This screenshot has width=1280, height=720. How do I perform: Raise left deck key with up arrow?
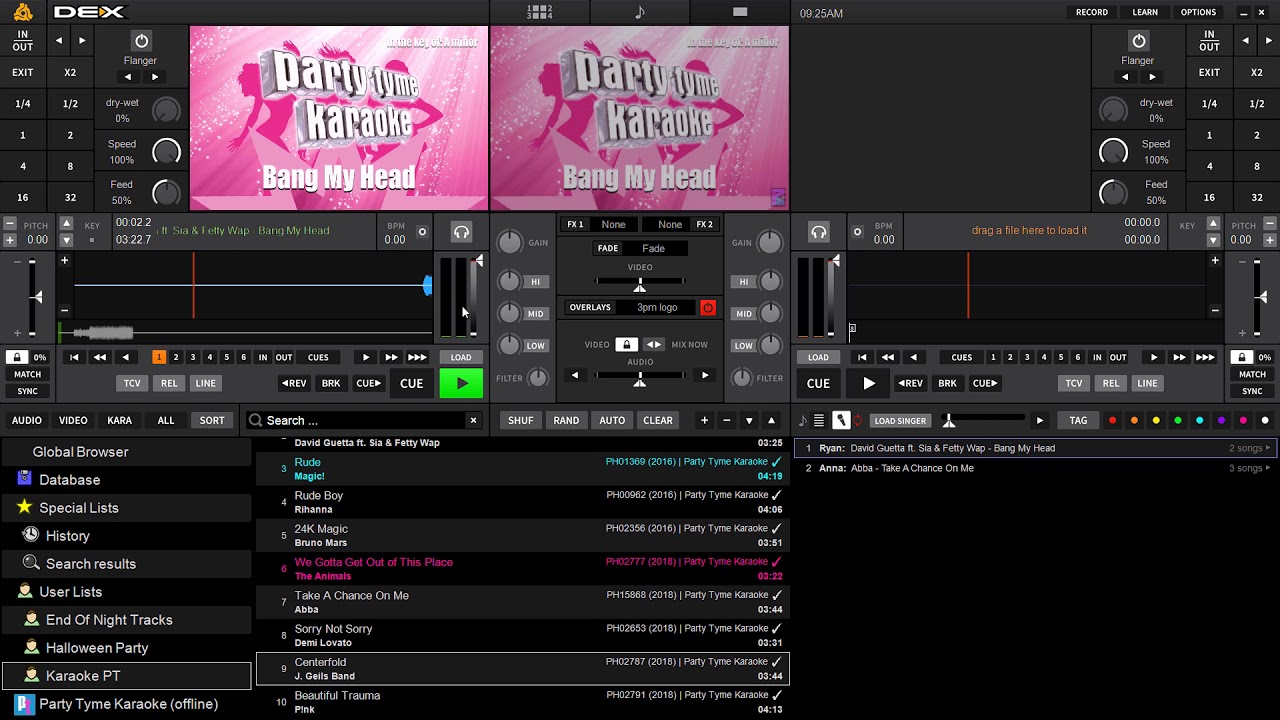tap(66, 224)
